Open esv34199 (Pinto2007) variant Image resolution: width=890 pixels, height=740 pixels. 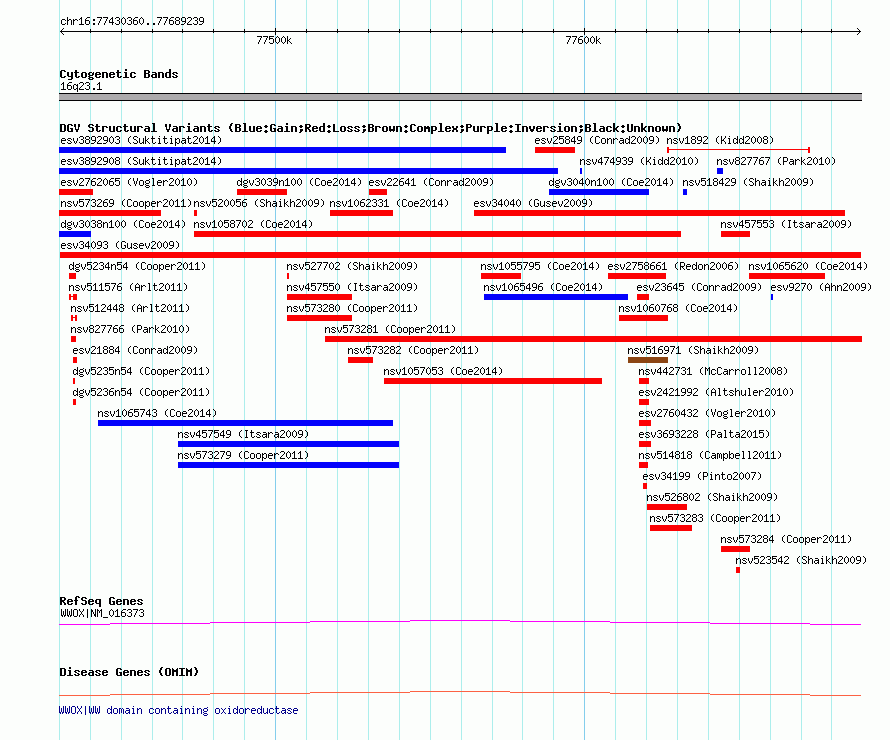702,476
